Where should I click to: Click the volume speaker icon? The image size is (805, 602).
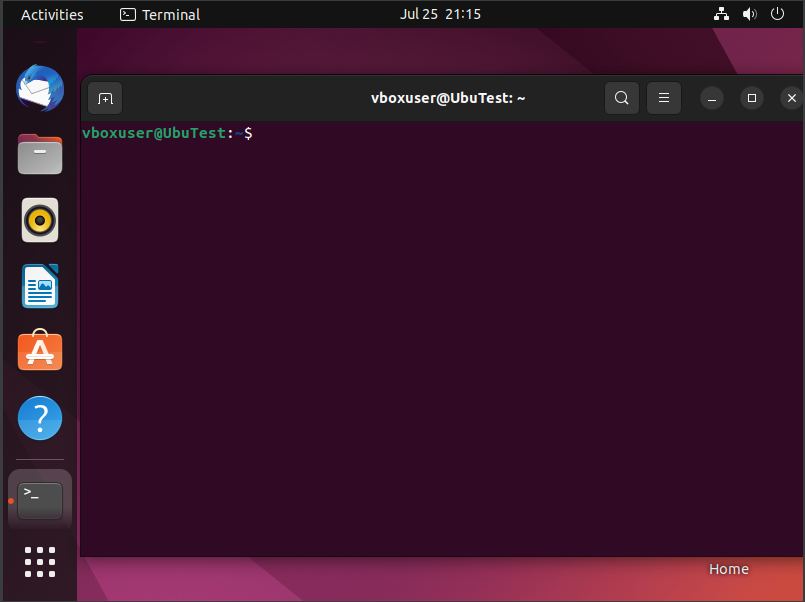pos(750,14)
